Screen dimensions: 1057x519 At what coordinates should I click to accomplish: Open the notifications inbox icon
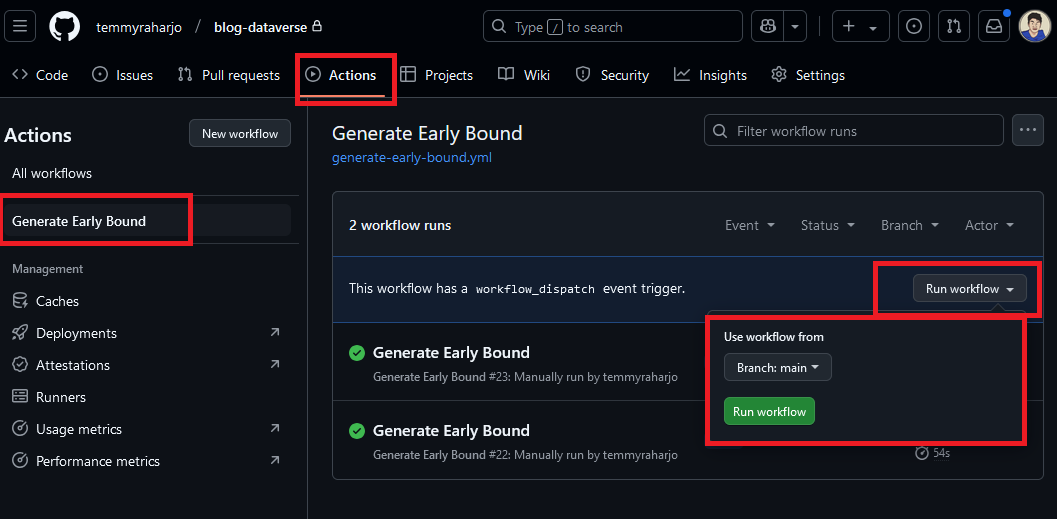tap(994, 26)
